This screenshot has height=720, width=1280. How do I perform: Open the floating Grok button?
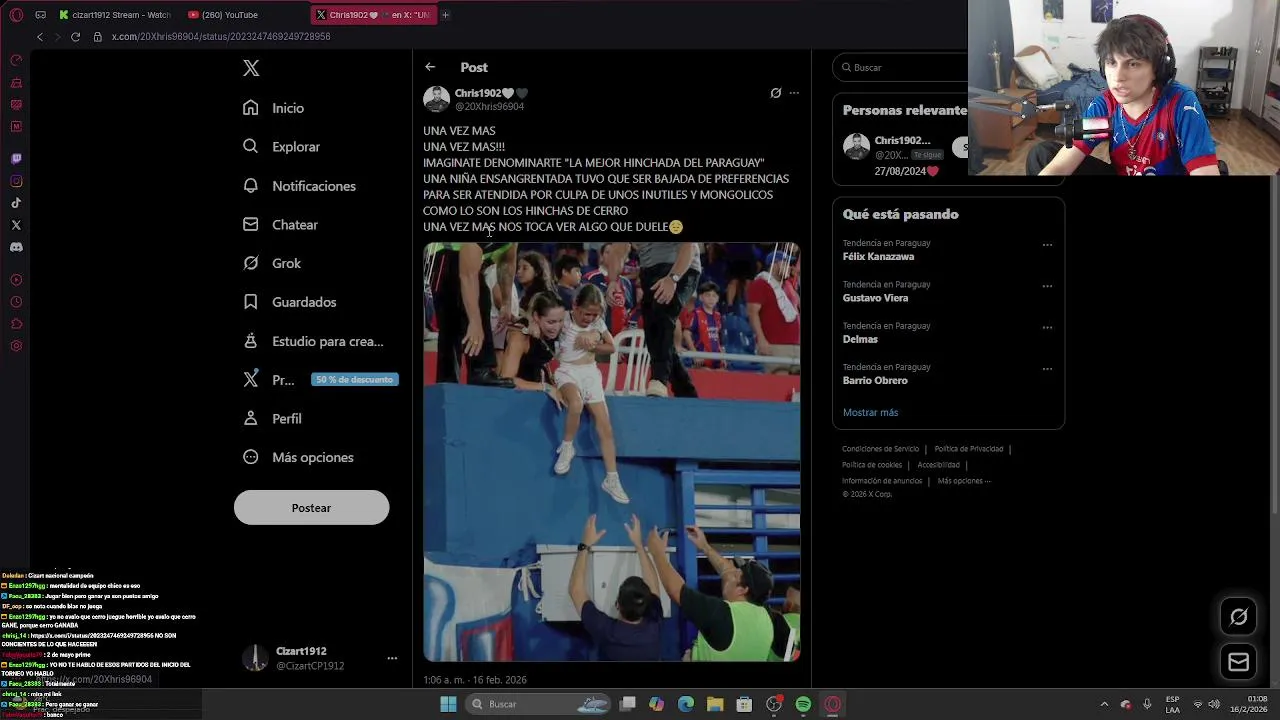click(x=1238, y=617)
